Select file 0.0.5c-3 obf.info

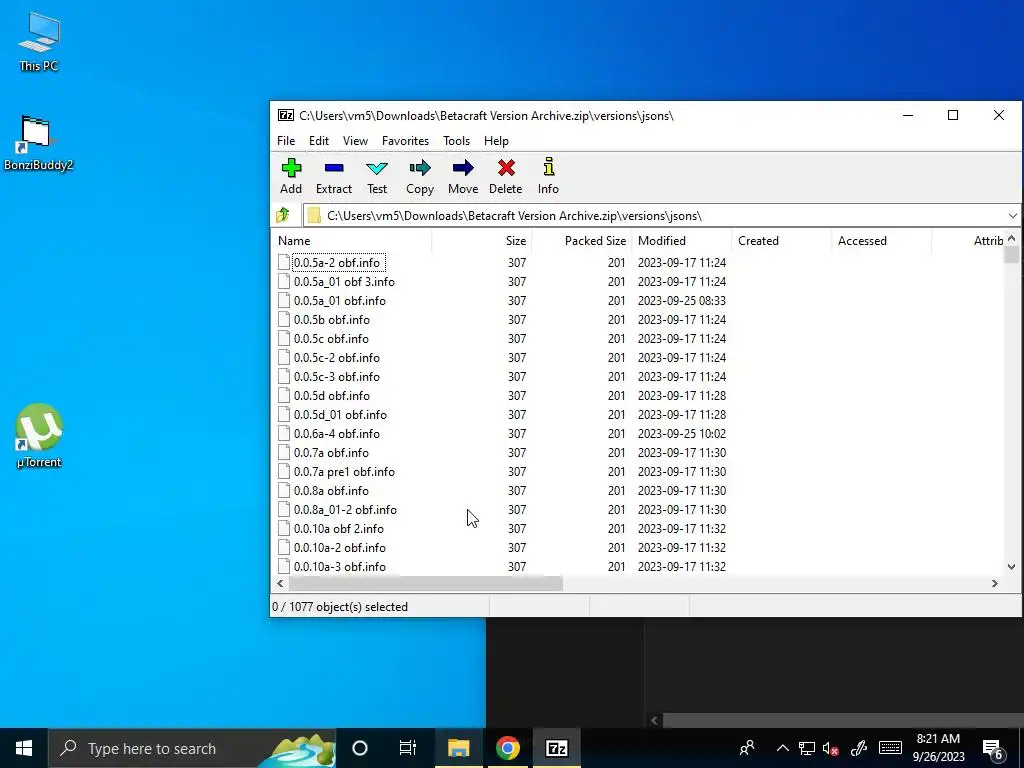[x=336, y=376]
